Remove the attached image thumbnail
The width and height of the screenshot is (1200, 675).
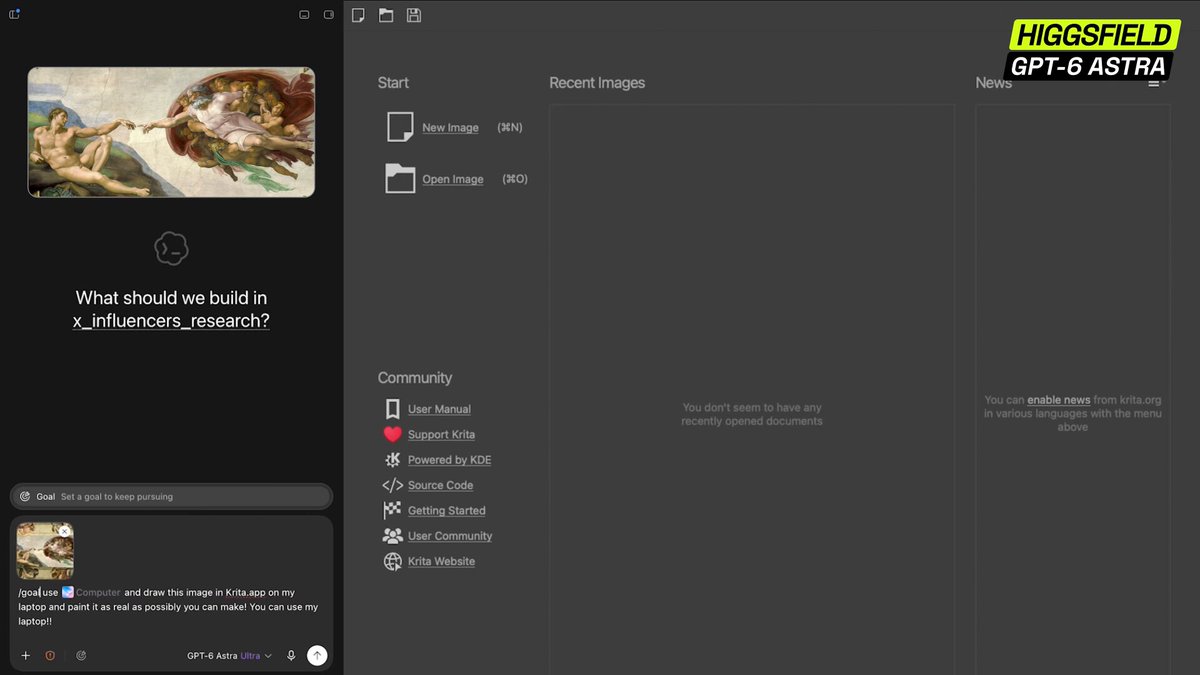click(x=64, y=531)
